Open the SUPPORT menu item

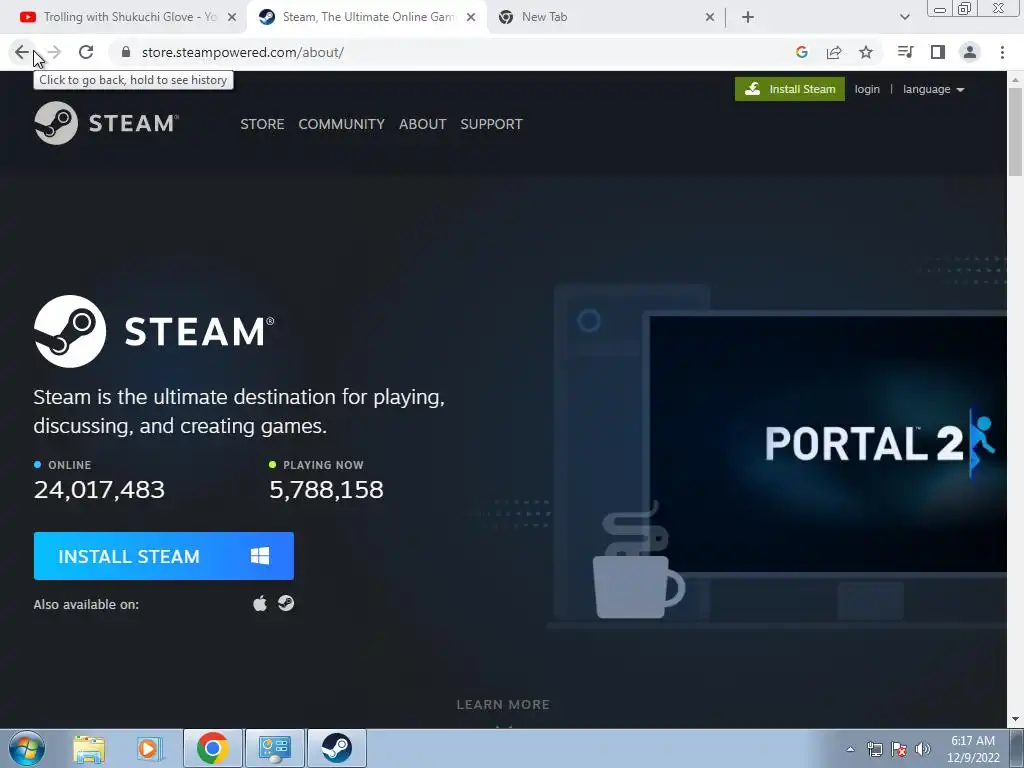(x=491, y=124)
